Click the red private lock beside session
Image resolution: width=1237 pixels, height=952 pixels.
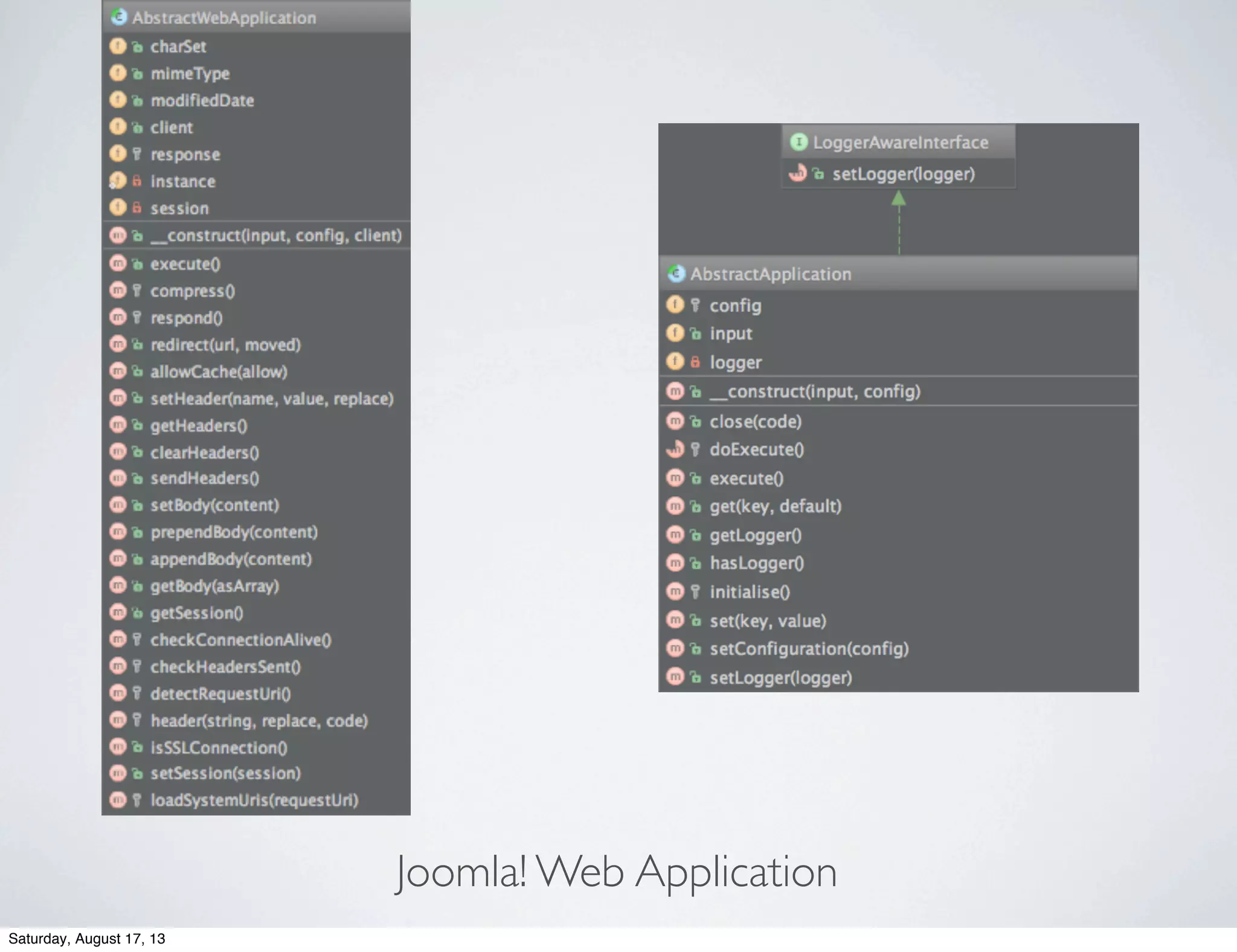137,208
